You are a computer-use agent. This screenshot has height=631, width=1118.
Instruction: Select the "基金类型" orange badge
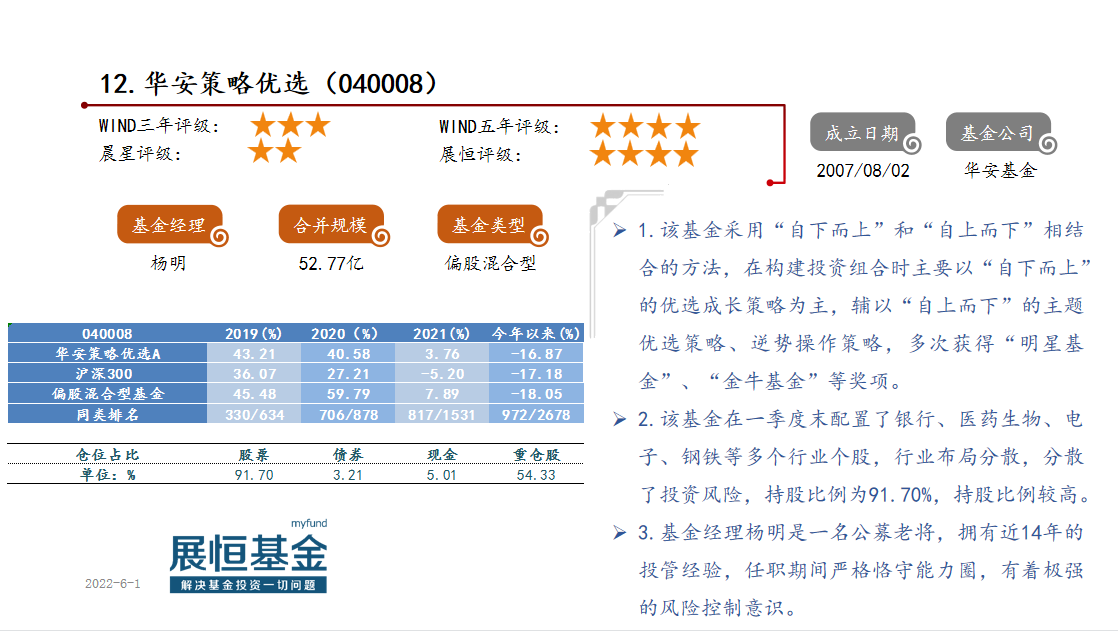pos(493,225)
